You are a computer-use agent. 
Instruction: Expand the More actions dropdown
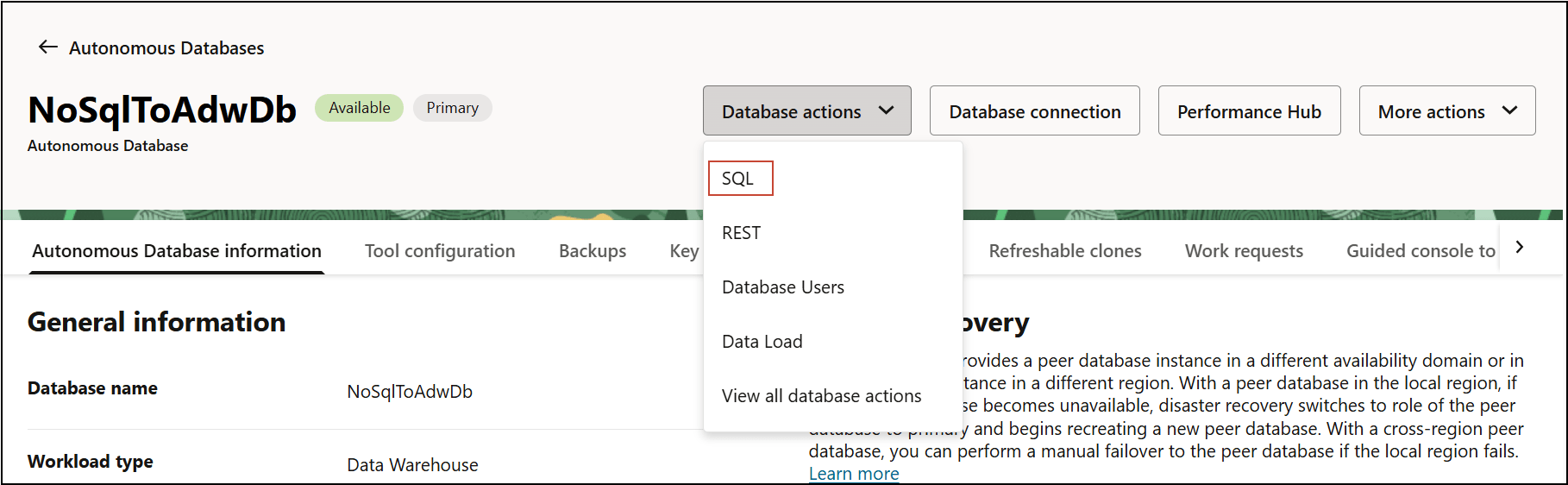(x=1446, y=111)
